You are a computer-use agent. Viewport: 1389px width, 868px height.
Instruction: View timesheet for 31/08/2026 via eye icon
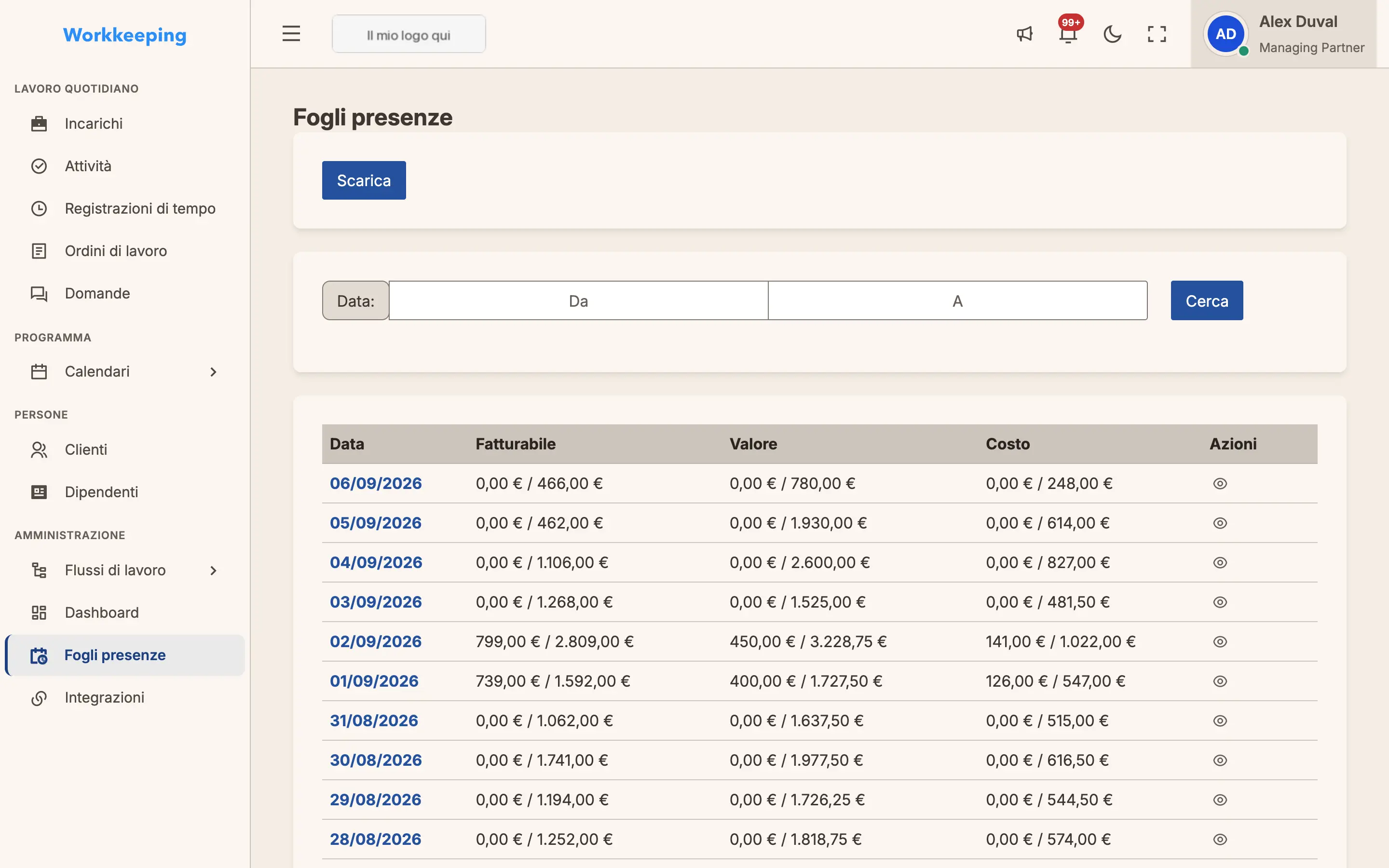tap(1220, 720)
